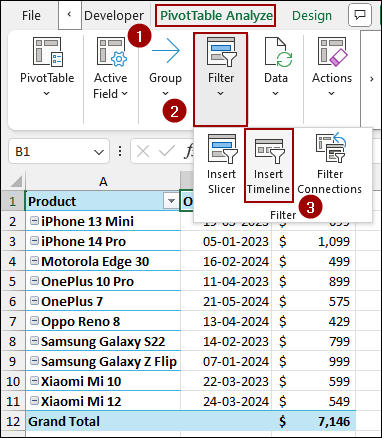This screenshot has width=382, height=438.
Task: Open the Active Field group
Action: point(110,68)
